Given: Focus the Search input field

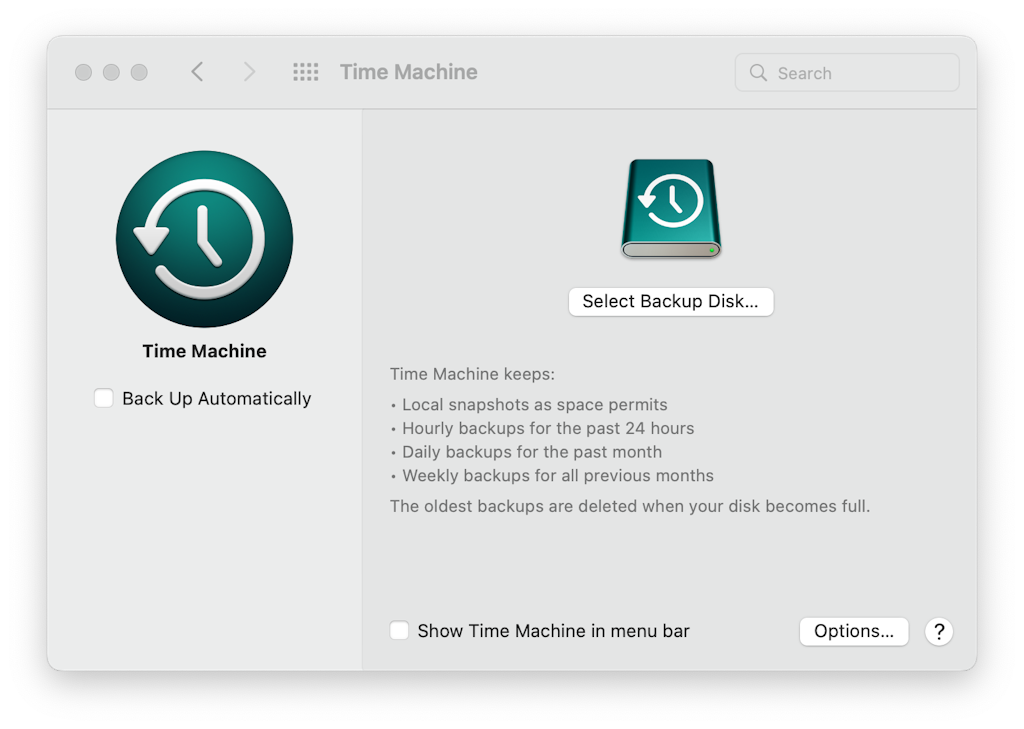Looking at the screenshot, I should (860, 73).
